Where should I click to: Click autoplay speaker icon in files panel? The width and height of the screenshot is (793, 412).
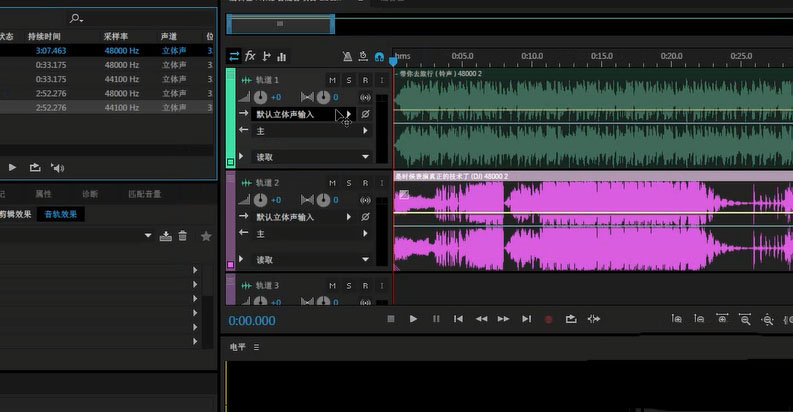coord(57,167)
